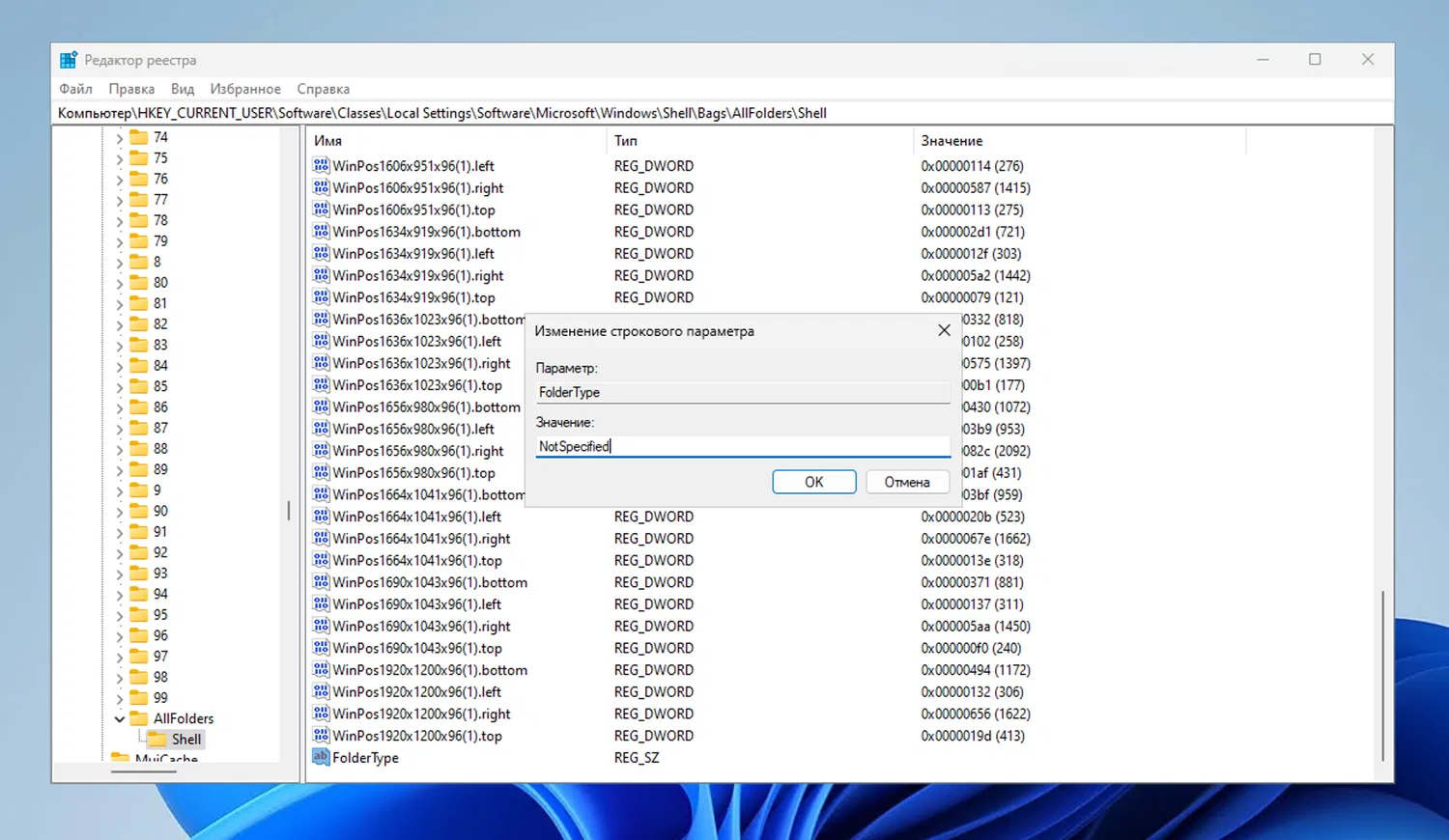Expand the registry key 83
The image size is (1449, 840).
120,346
